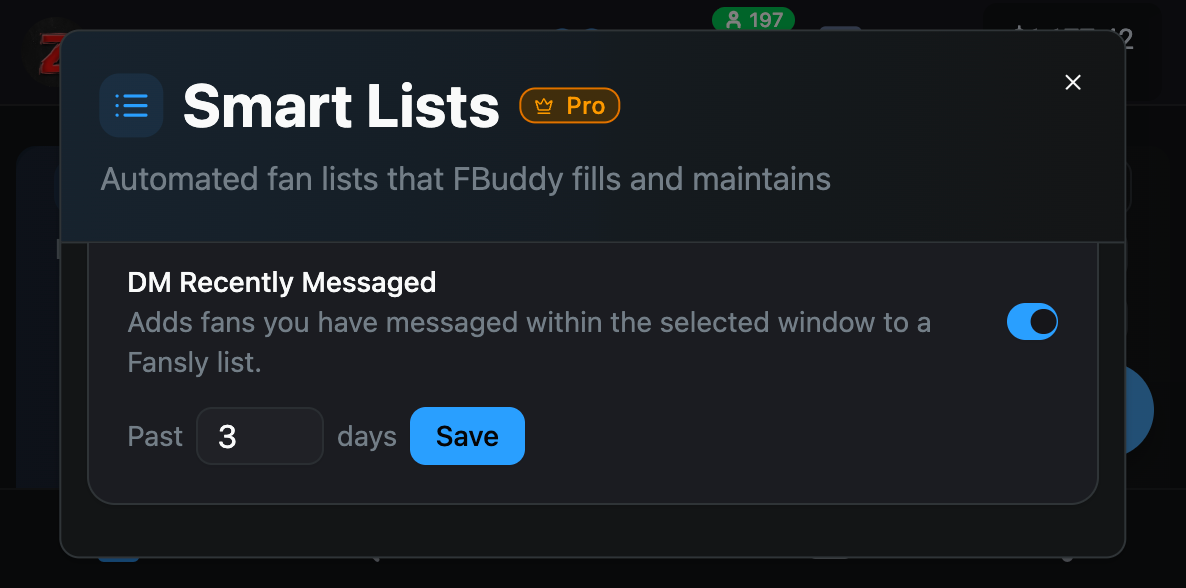Click the blue list-lines icon beside Smart Lists title
This screenshot has width=1186, height=588.
[131, 105]
